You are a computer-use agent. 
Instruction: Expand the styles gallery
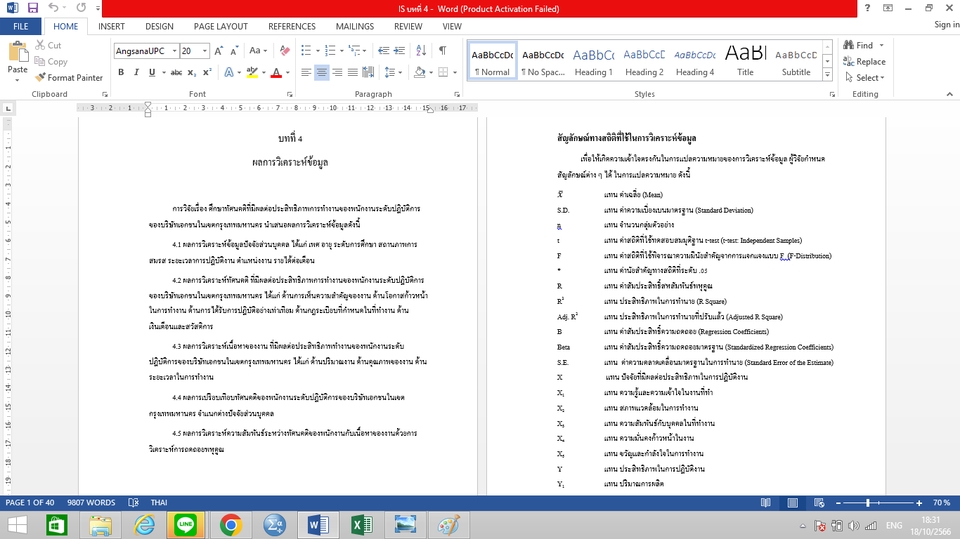[x=827, y=75]
